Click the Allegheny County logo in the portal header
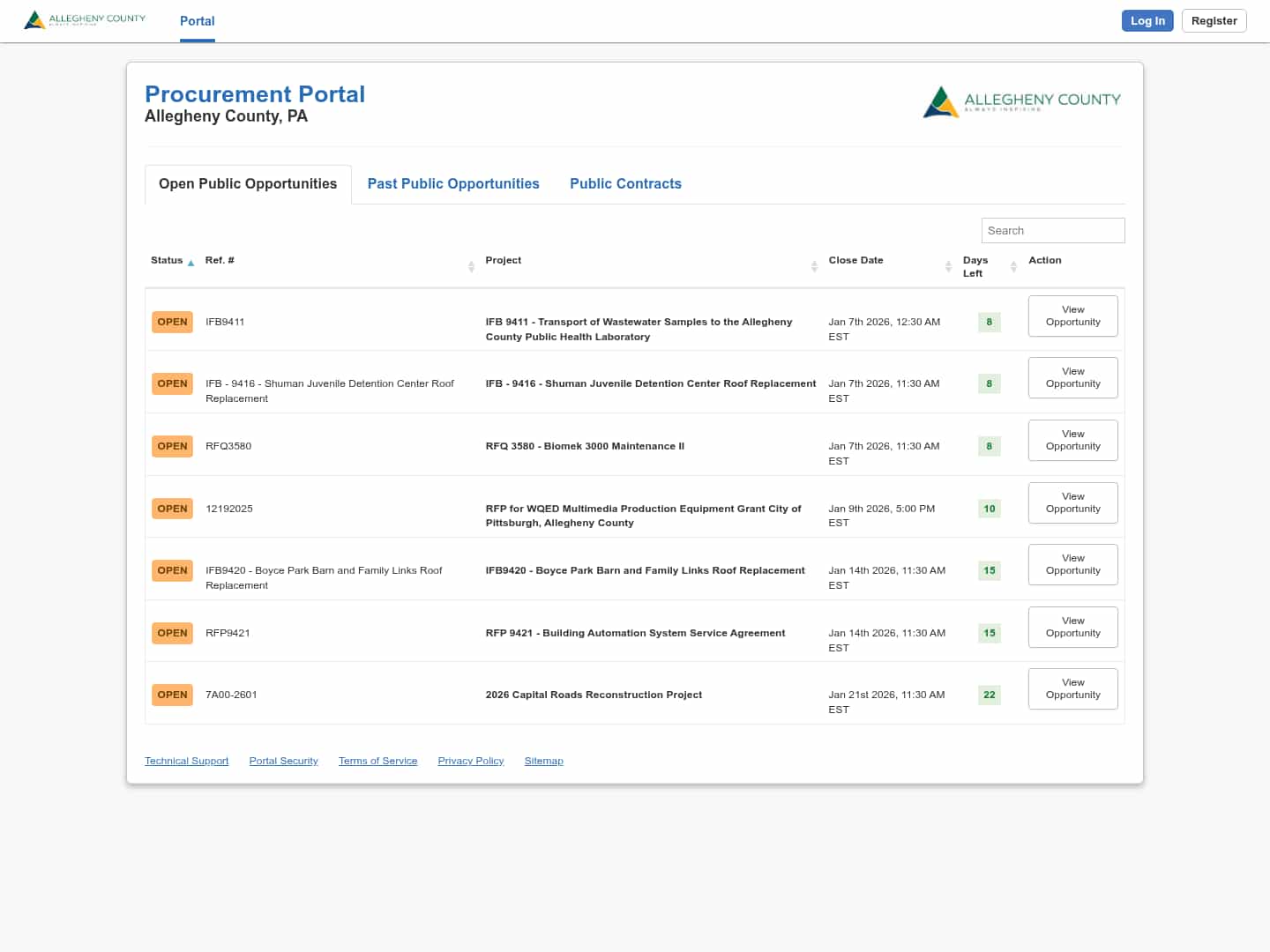 (x=1021, y=102)
